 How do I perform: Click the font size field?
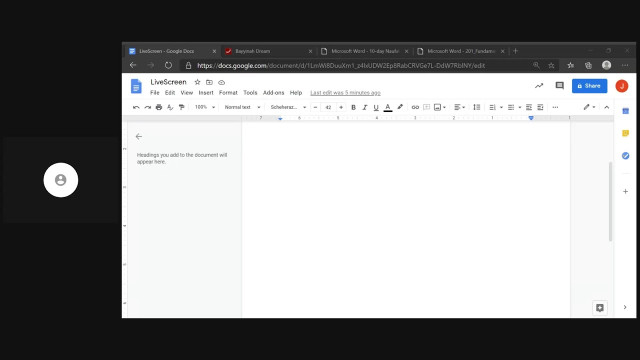point(328,107)
